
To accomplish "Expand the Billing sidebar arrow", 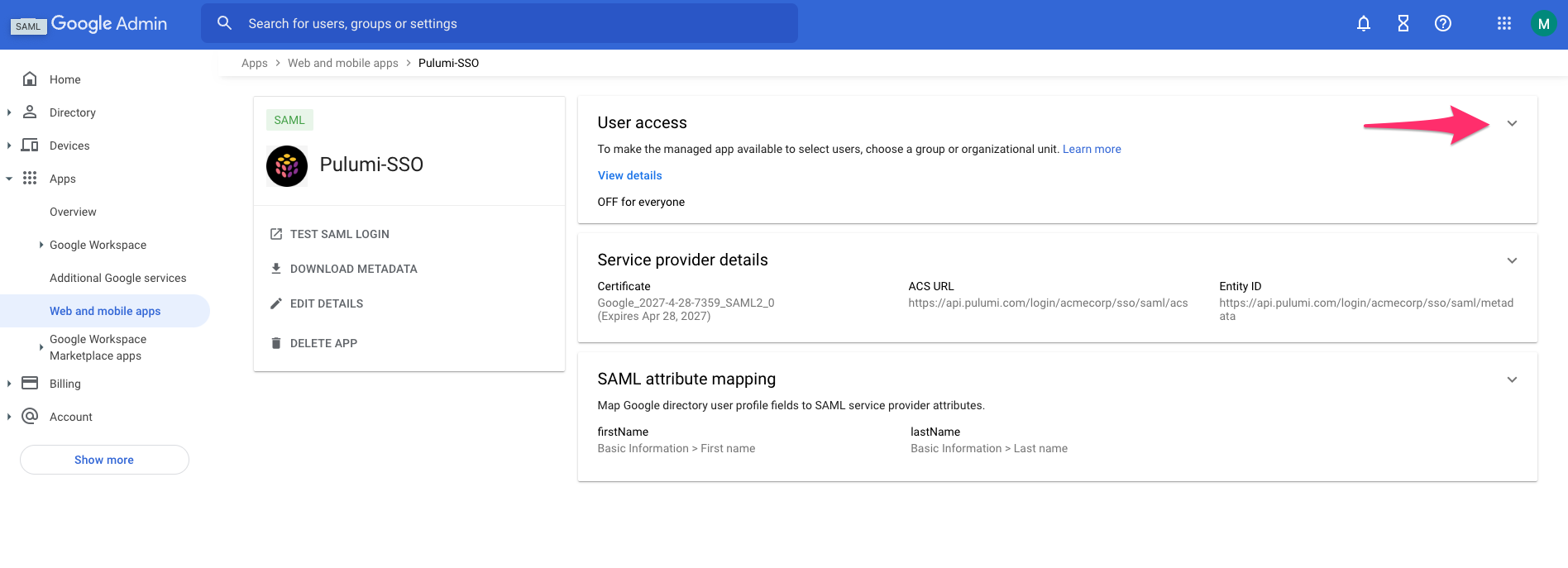I will 9,384.
